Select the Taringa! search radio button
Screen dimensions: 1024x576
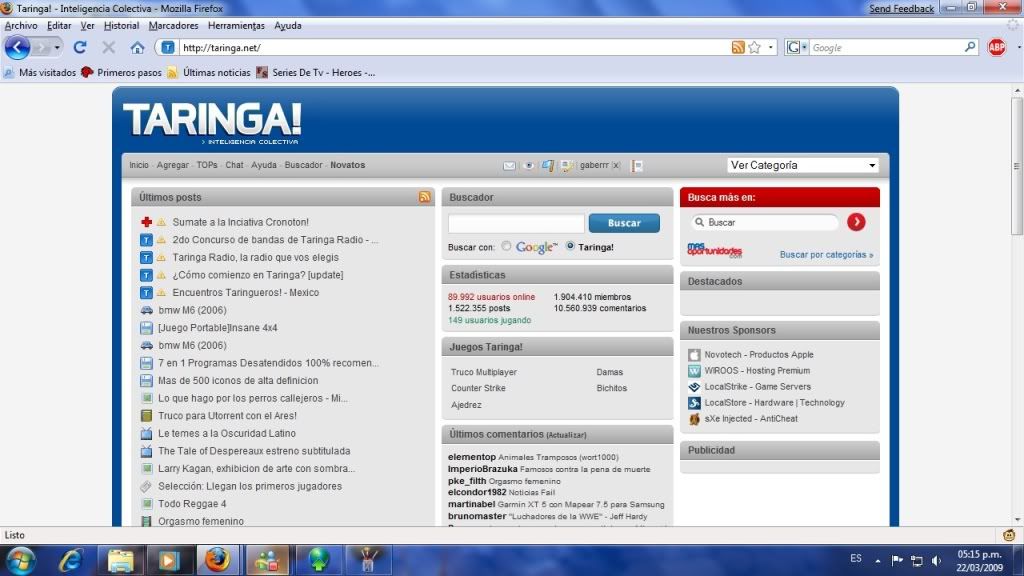[x=570, y=246]
